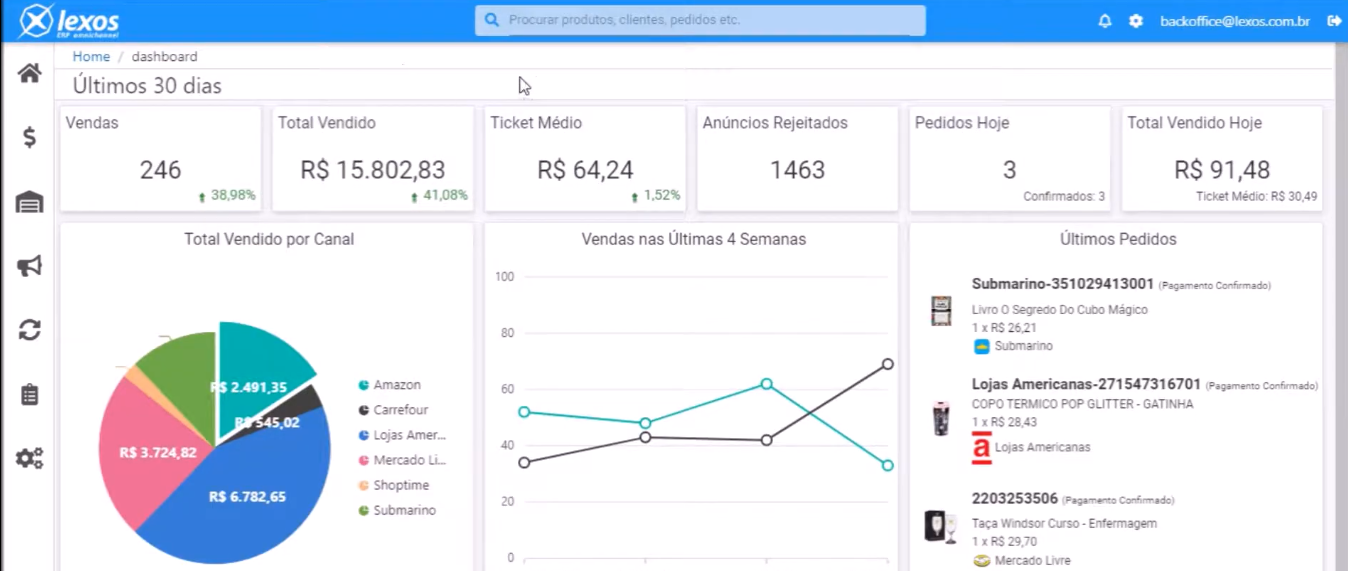Click the Home breadcrumb link
This screenshot has height=571, width=1348.
coord(91,57)
